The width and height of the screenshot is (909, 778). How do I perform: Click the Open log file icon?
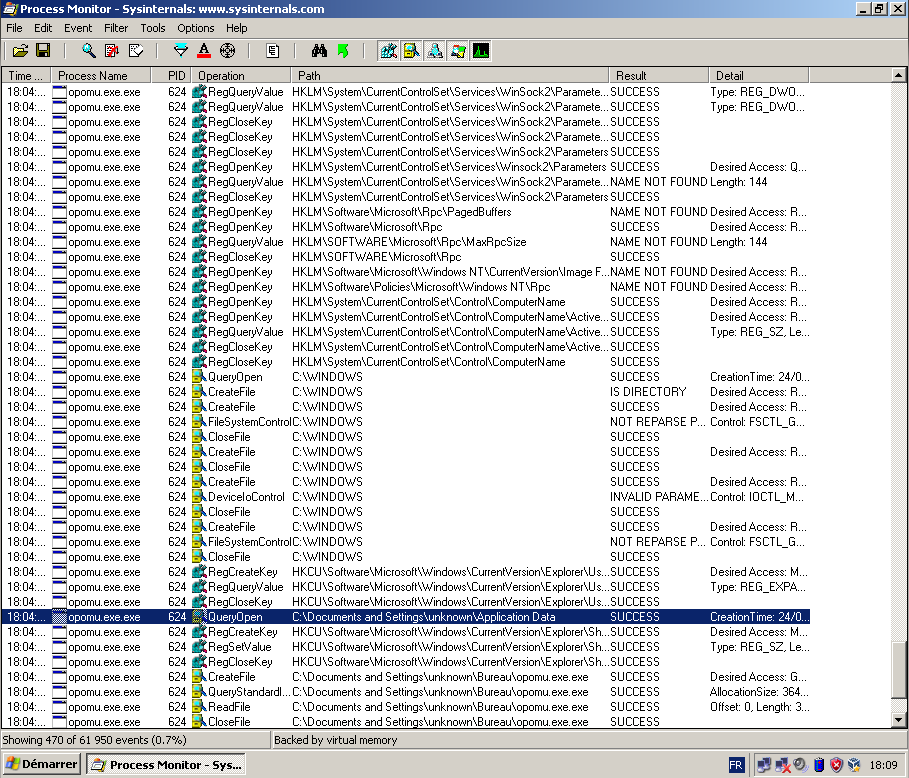20,50
